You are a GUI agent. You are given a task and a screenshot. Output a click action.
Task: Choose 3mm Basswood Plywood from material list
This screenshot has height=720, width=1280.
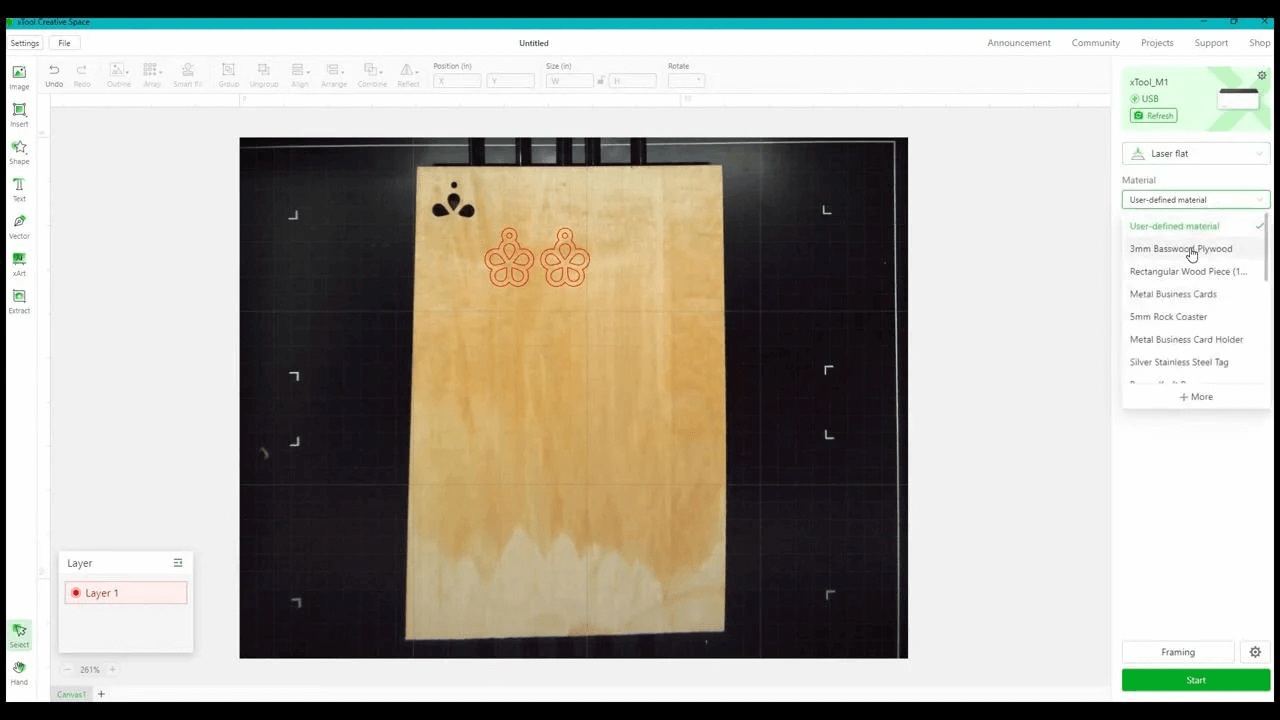(1181, 249)
